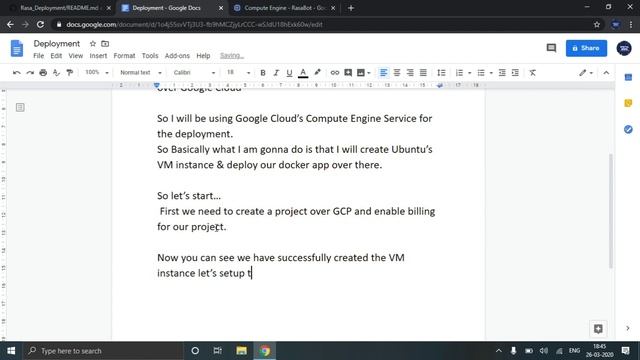
Task: Expand bulleted list style dropdown arrow
Action: [491, 73]
